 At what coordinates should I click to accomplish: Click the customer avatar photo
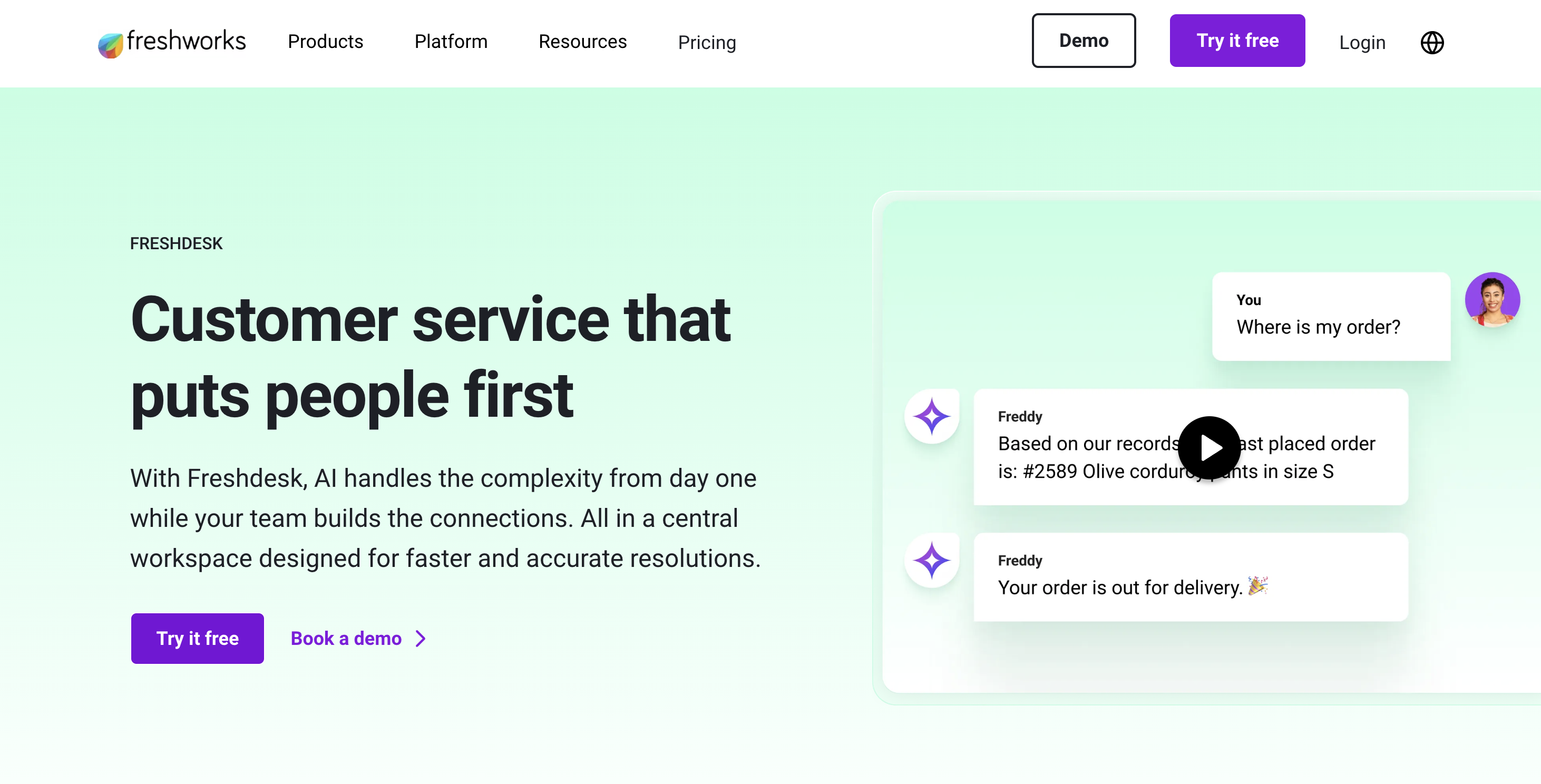pos(1492,300)
